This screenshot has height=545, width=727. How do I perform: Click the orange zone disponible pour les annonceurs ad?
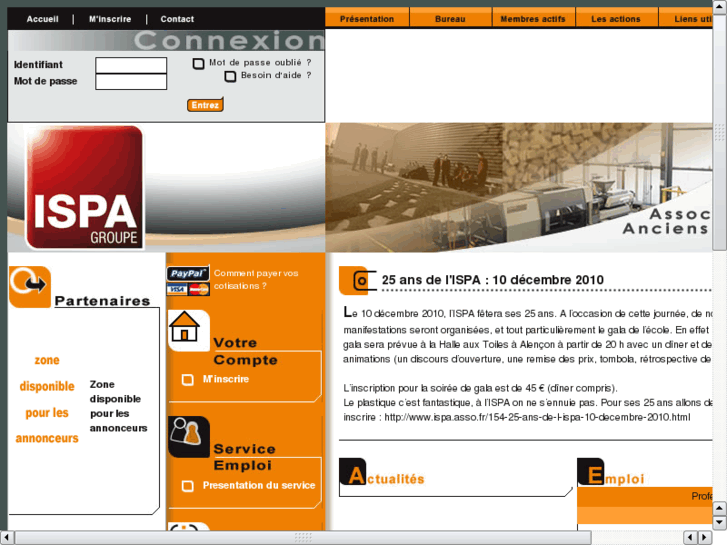(x=47, y=399)
